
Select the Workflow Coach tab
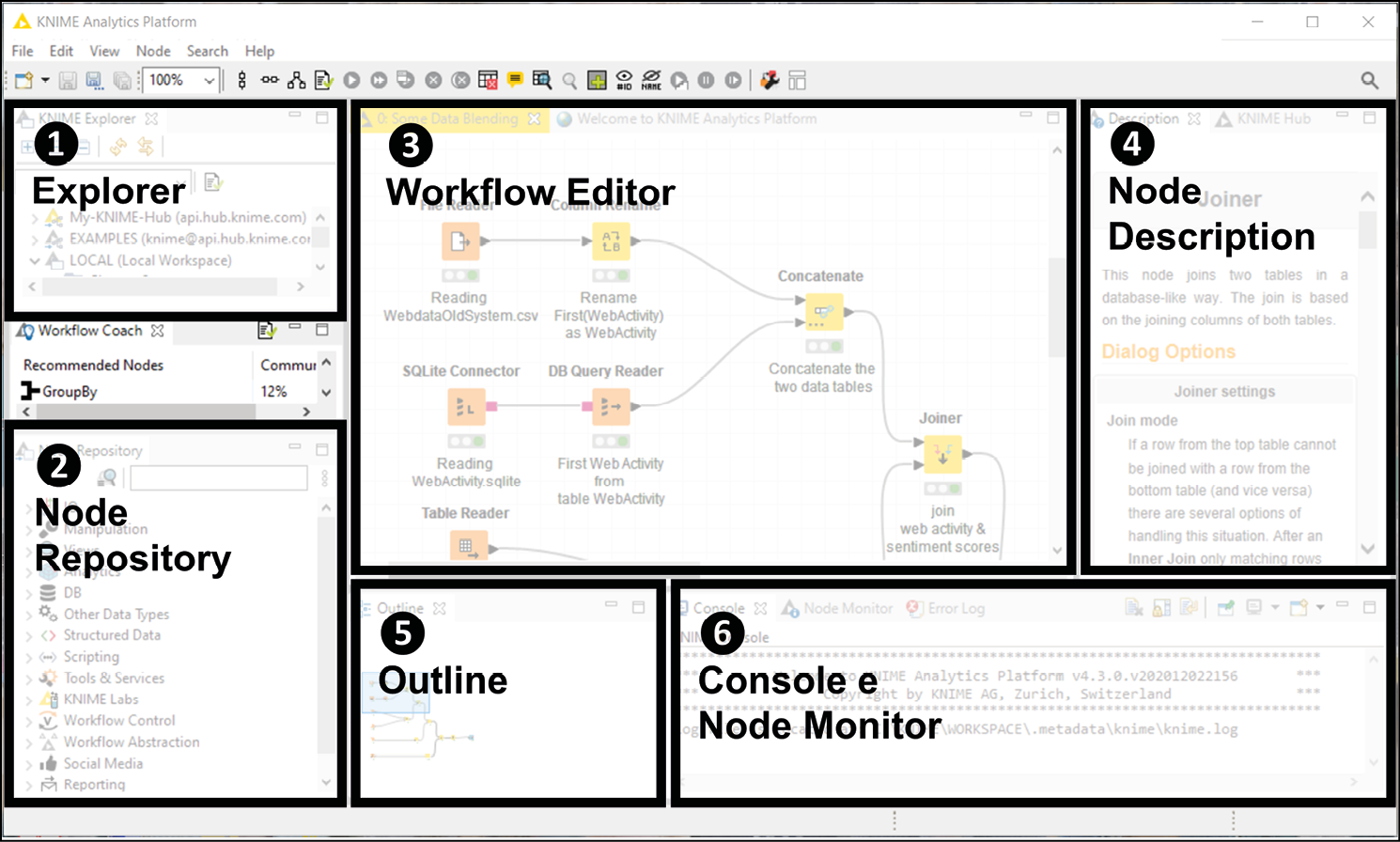(x=90, y=331)
